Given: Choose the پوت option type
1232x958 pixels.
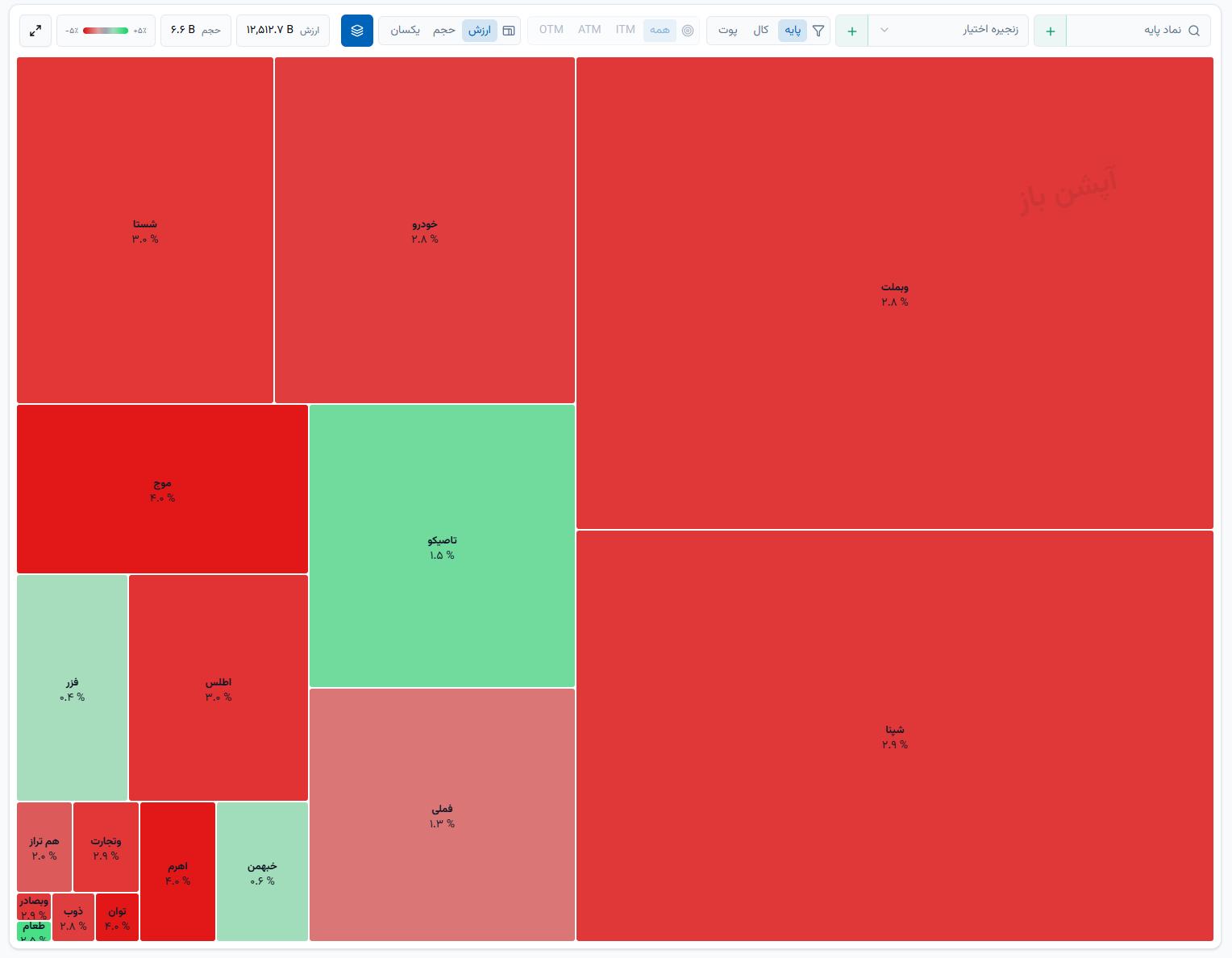Looking at the screenshot, I should coord(728,31).
